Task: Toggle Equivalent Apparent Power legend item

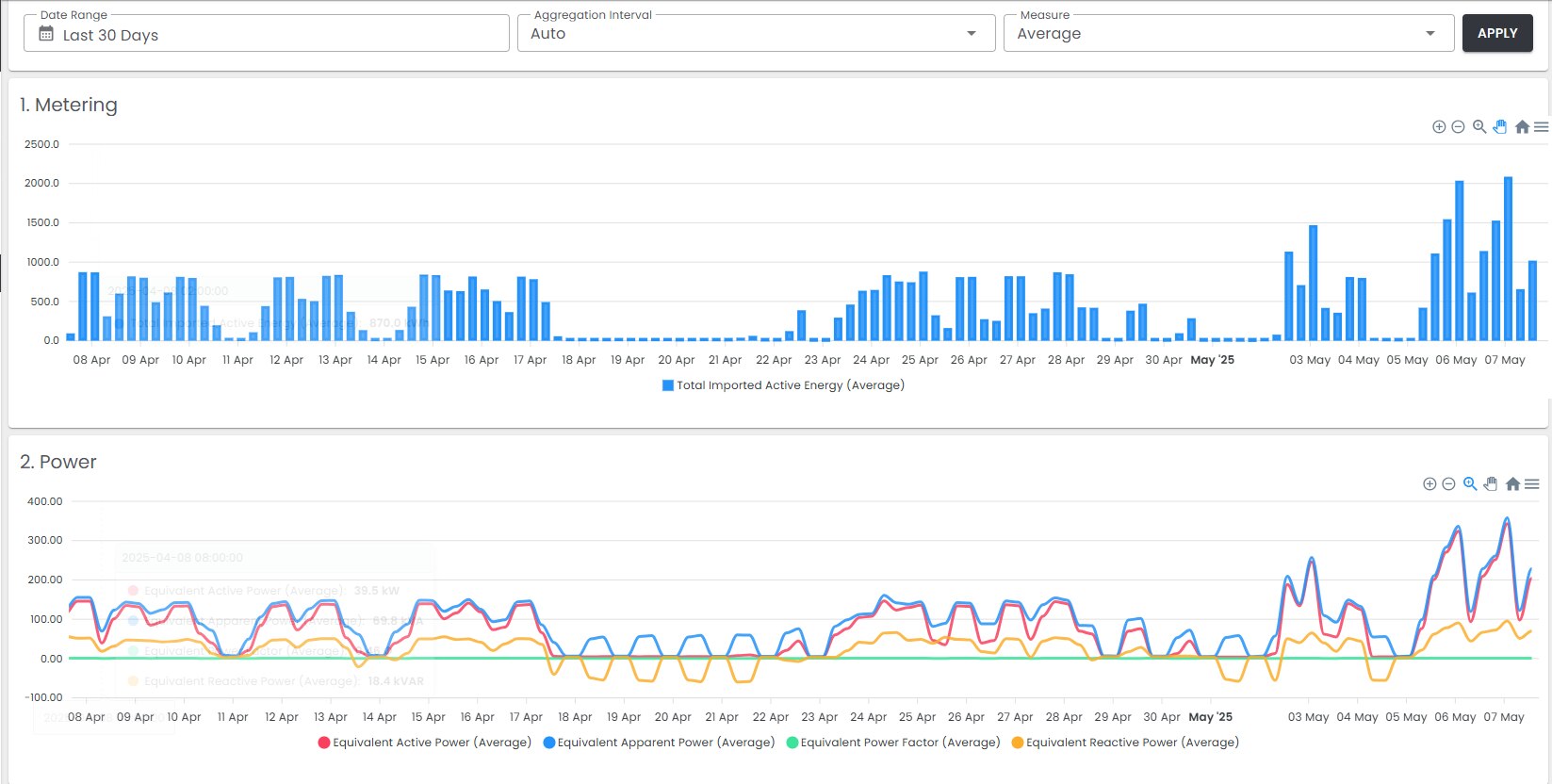Action: (659, 743)
